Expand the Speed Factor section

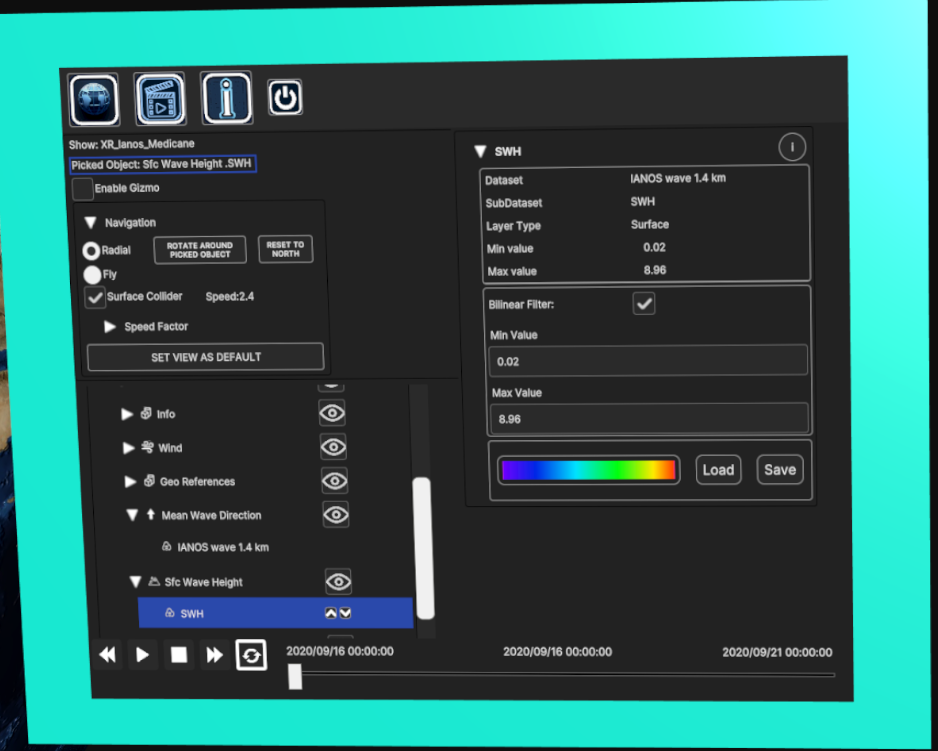110,327
